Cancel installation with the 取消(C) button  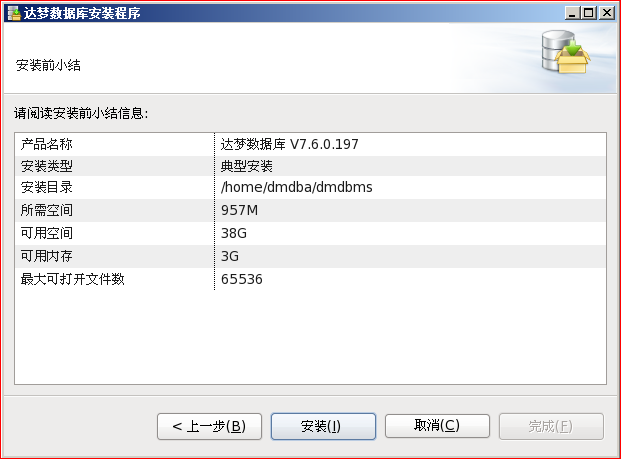coord(437,426)
